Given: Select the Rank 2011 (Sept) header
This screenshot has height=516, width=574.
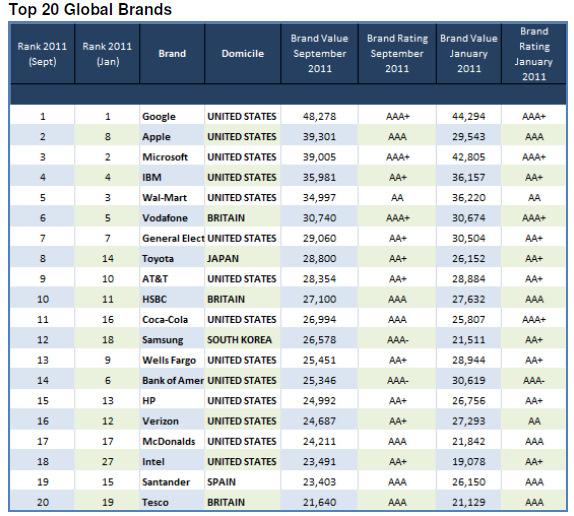Looking at the screenshot, I should point(42,54).
